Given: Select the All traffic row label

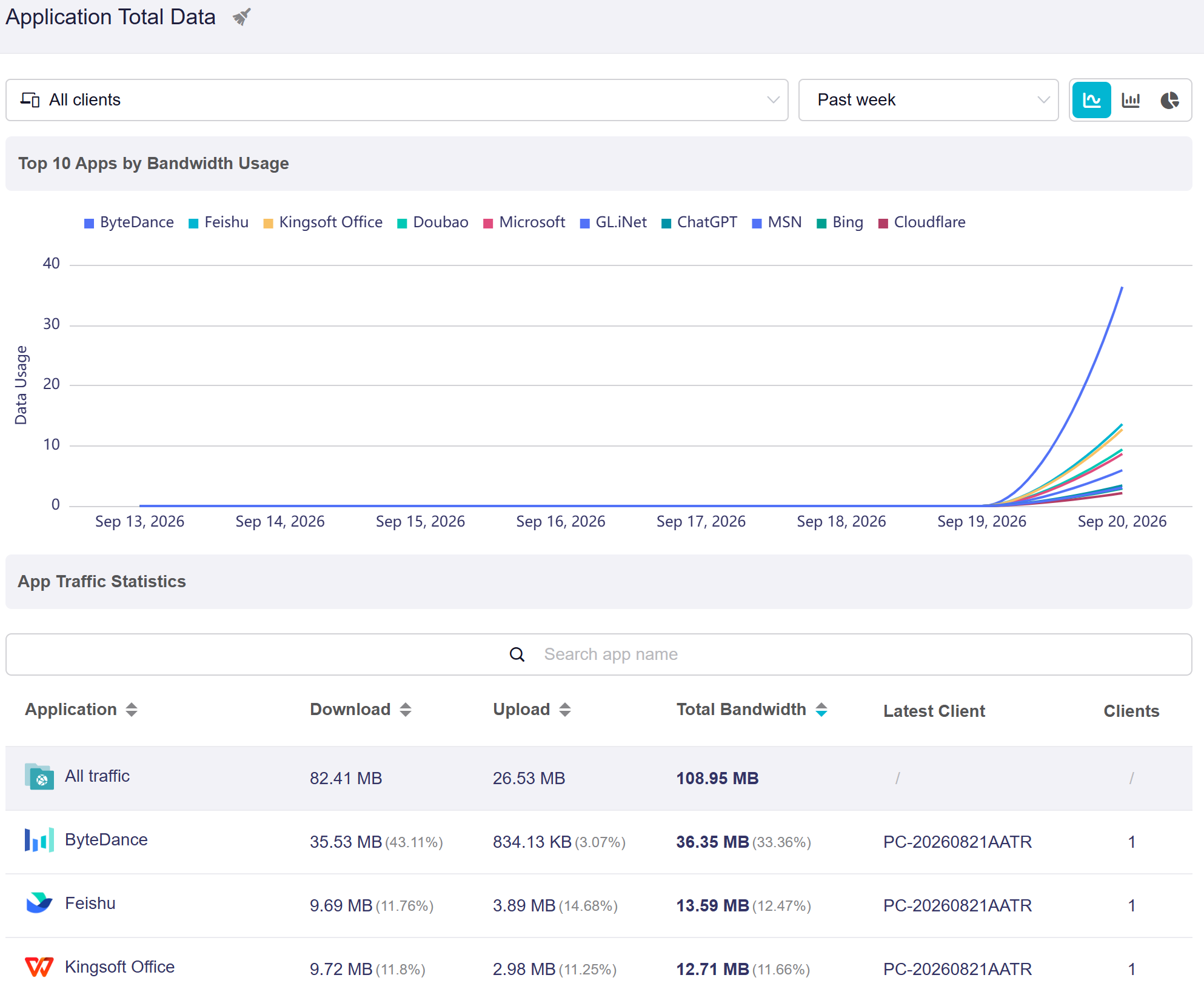Looking at the screenshot, I should pos(98,776).
